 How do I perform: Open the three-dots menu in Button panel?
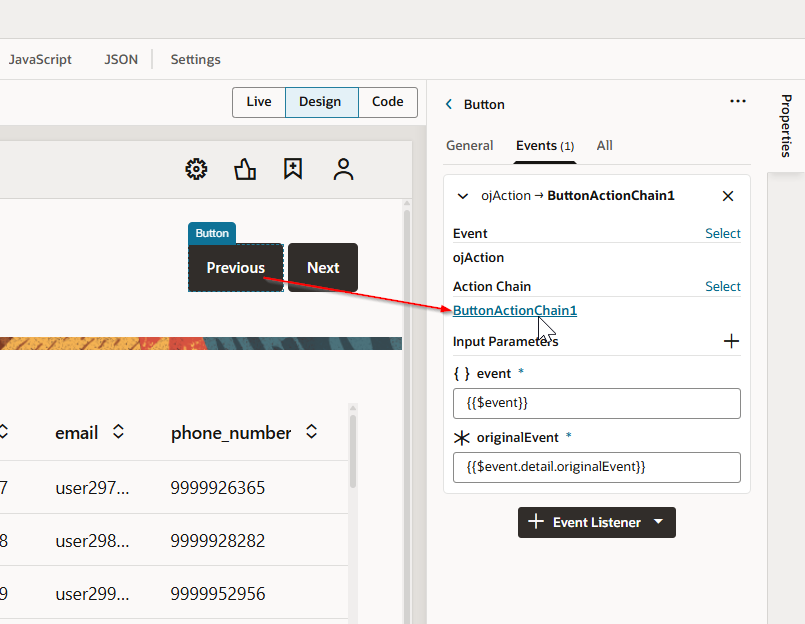point(738,101)
